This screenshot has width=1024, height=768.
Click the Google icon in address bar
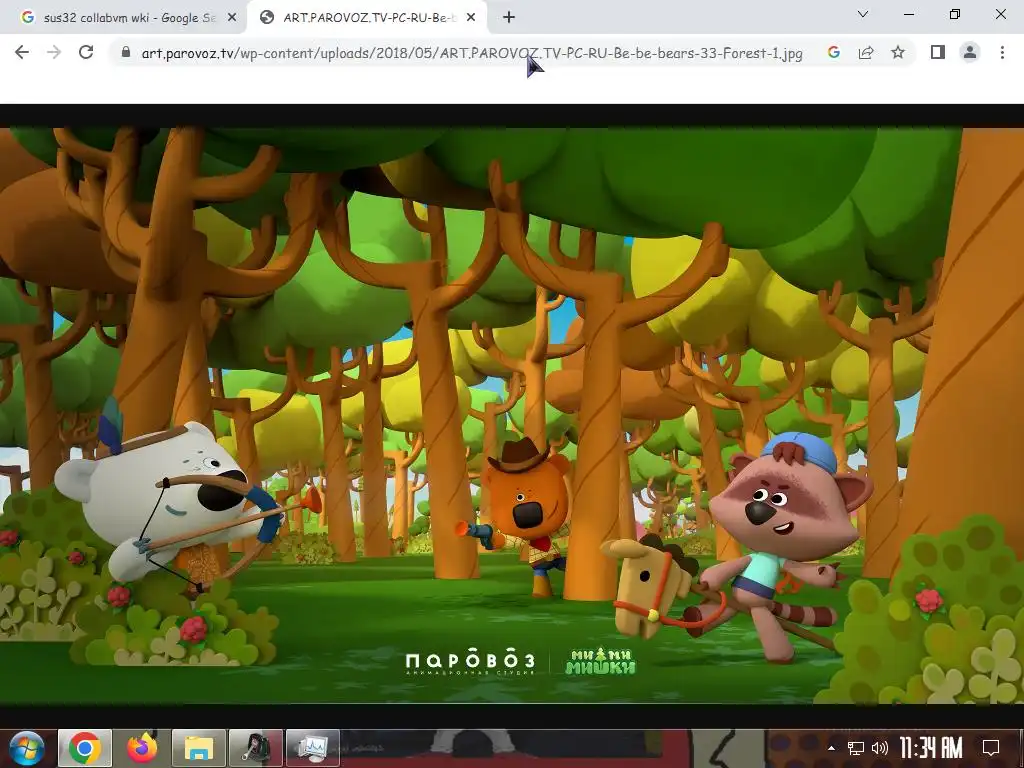tap(833, 52)
